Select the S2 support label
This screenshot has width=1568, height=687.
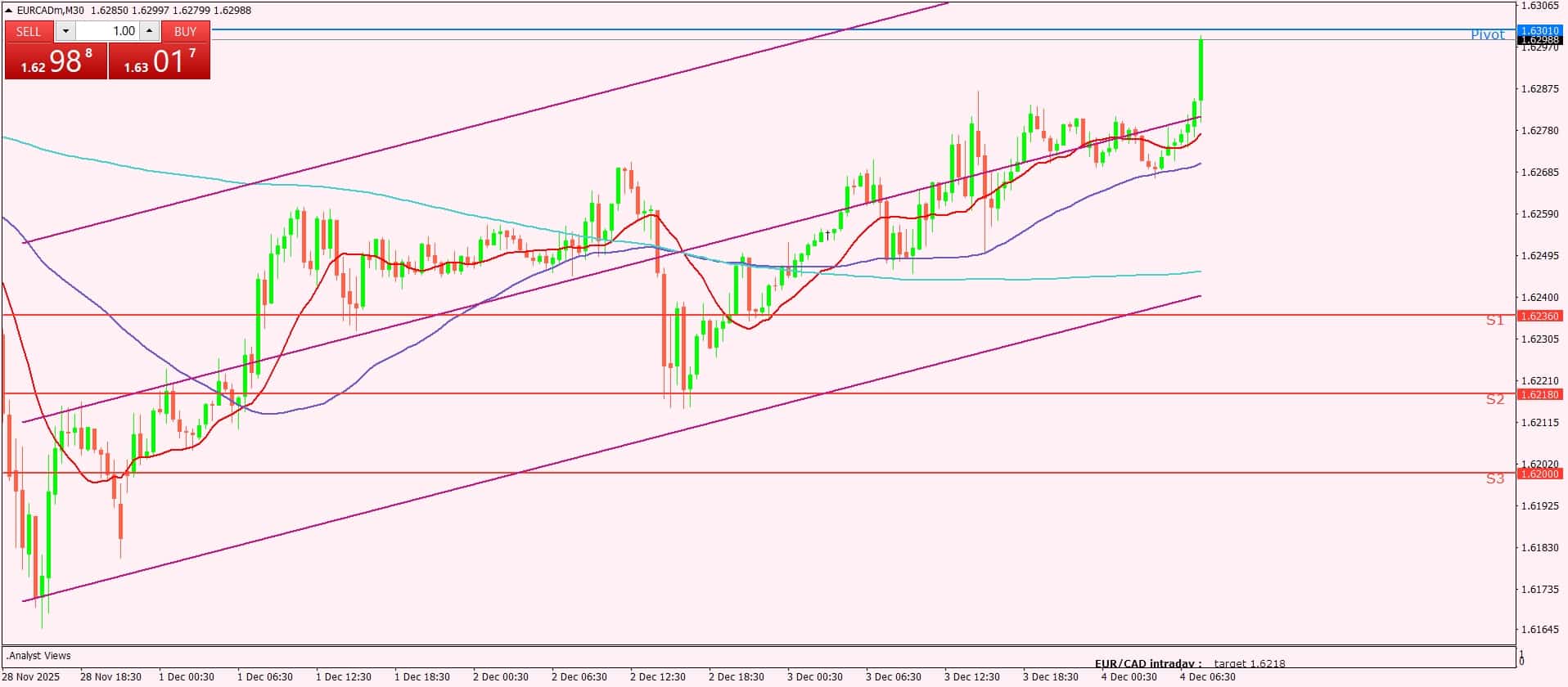pyautogui.click(x=1495, y=399)
